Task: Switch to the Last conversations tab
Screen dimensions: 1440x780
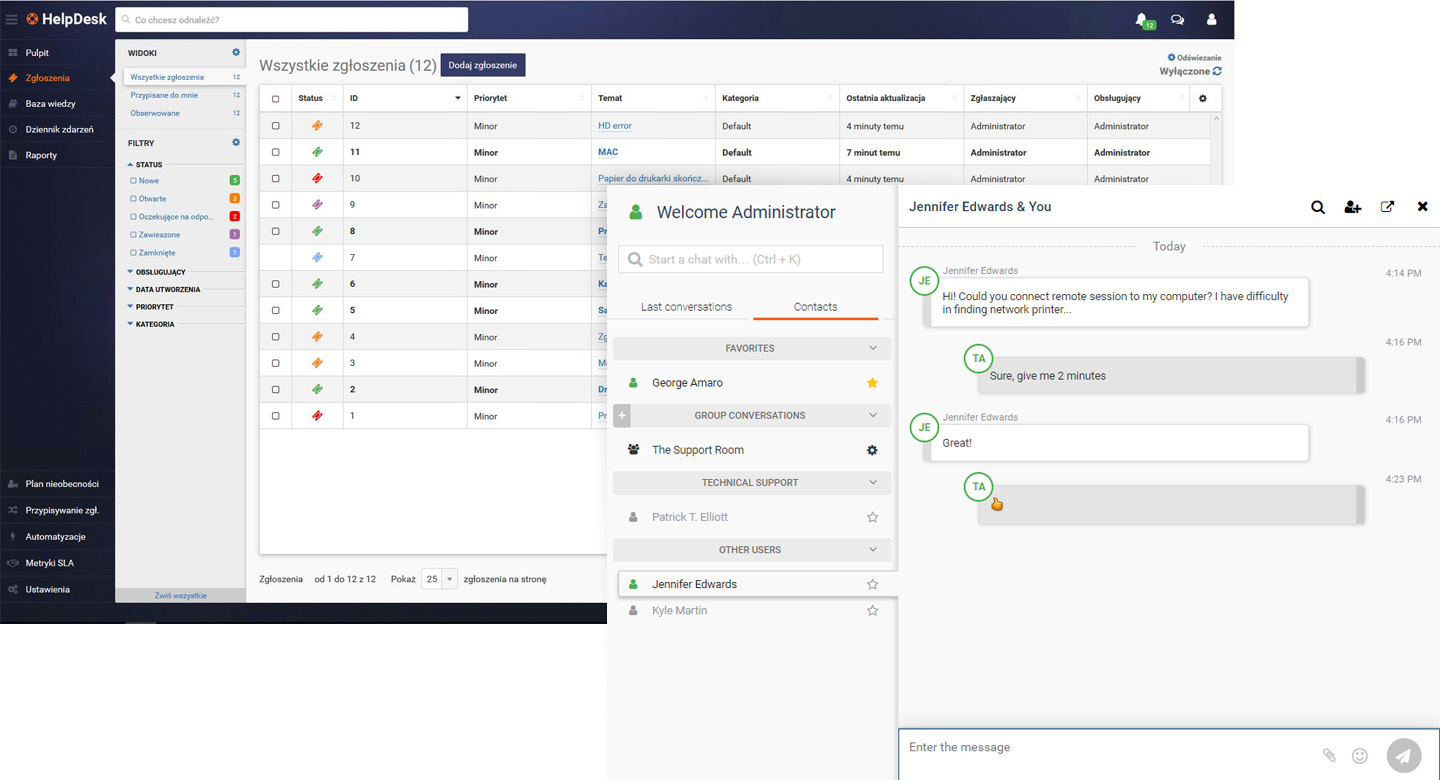Action: (686, 307)
